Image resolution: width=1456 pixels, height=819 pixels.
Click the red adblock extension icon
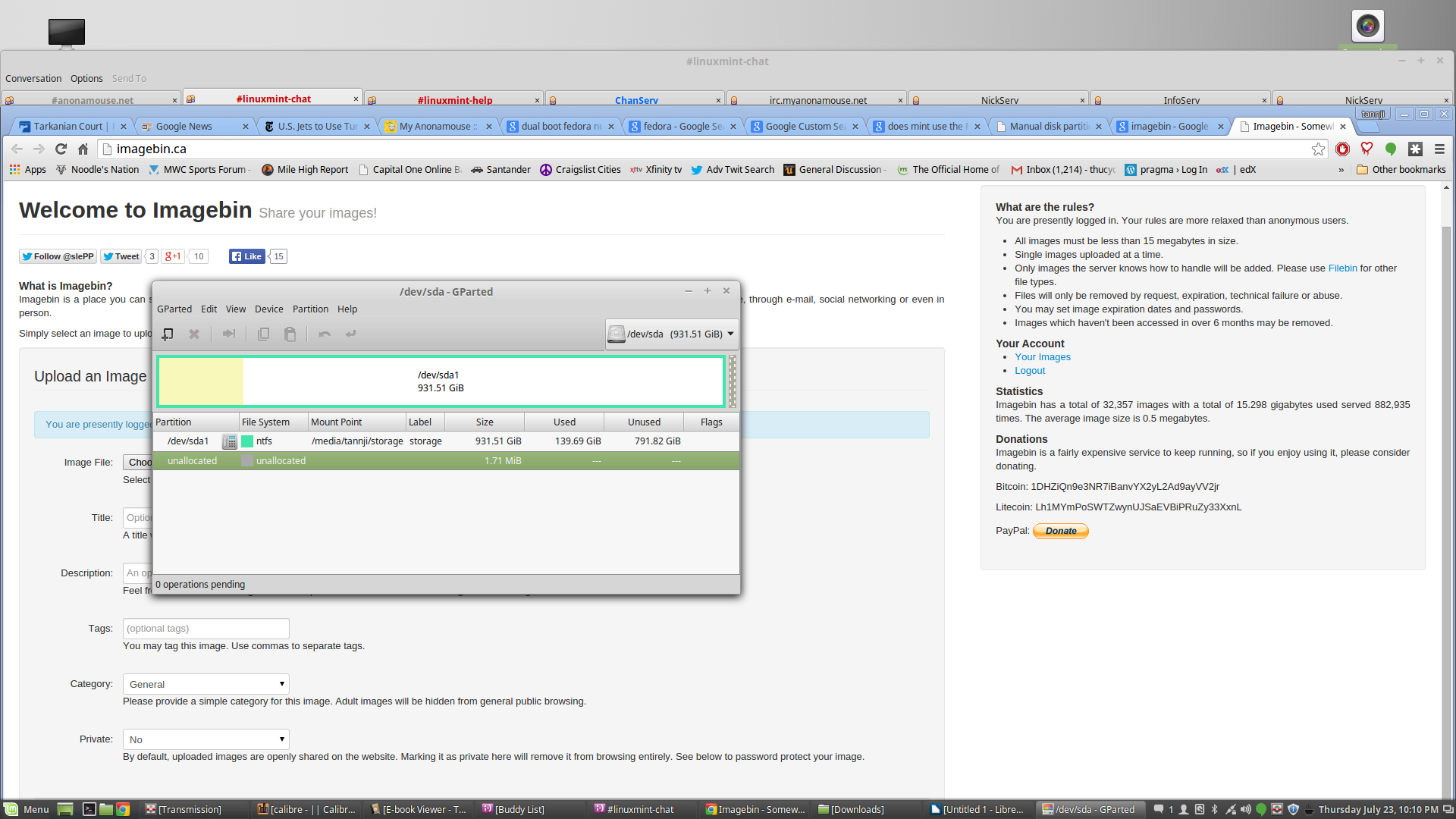pyautogui.click(x=1342, y=149)
